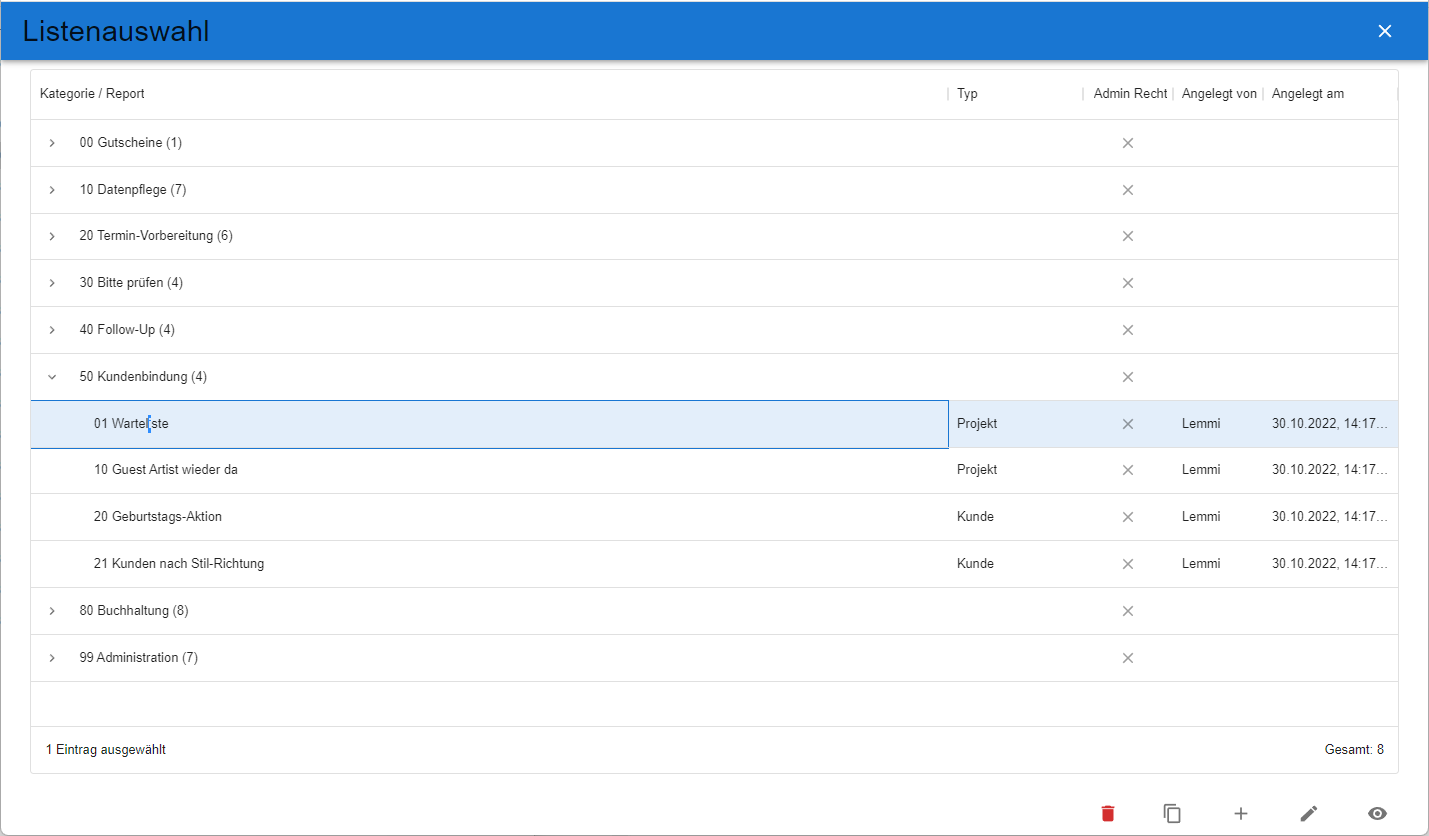Click Admin Recht X in Buchhaltung row
The height and width of the screenshot is (836, 1429).
click(x=1128, y=611)
